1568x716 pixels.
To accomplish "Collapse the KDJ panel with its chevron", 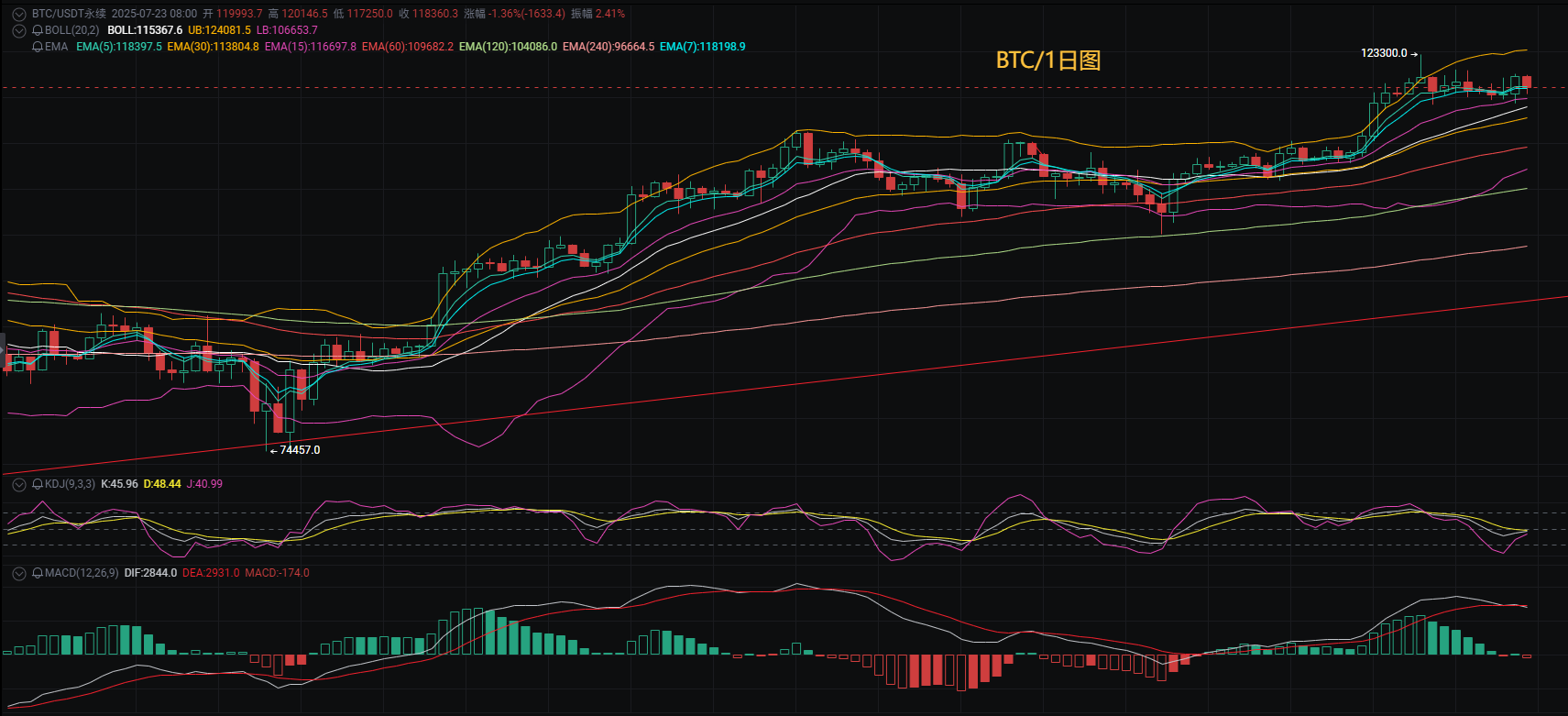I will coord(18,484).
